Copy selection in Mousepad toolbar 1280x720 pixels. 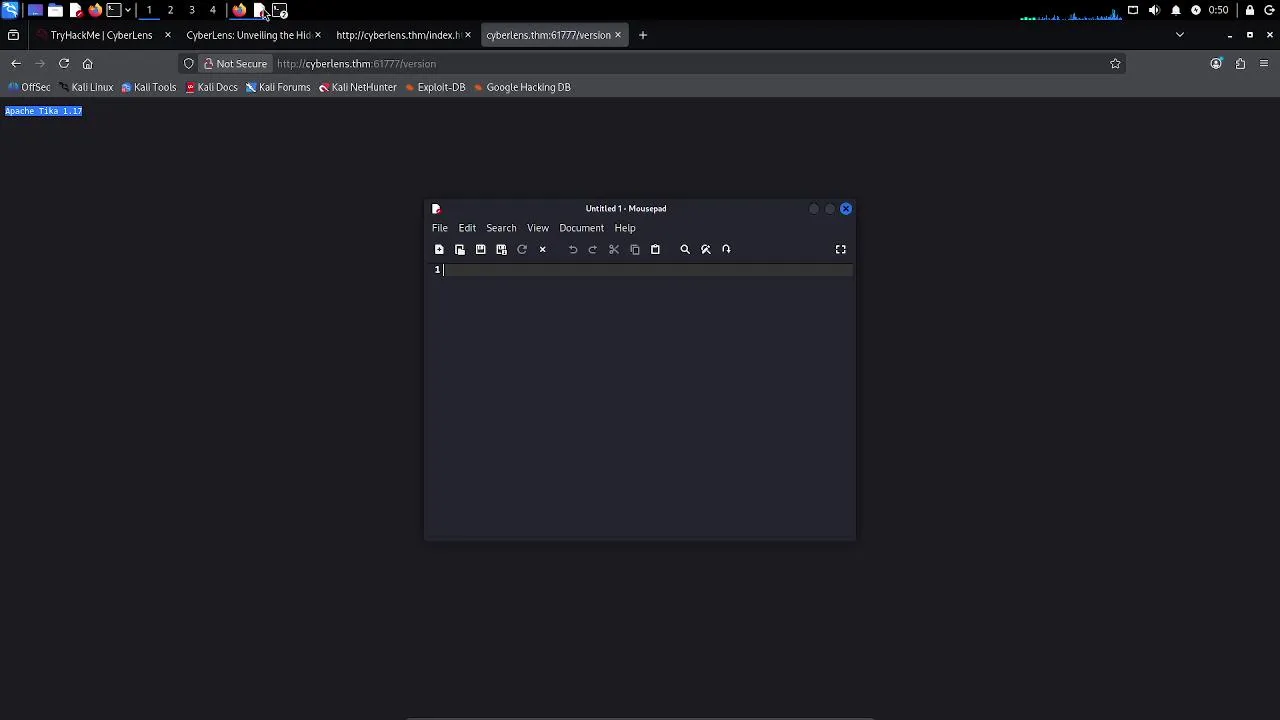(635, 249)
